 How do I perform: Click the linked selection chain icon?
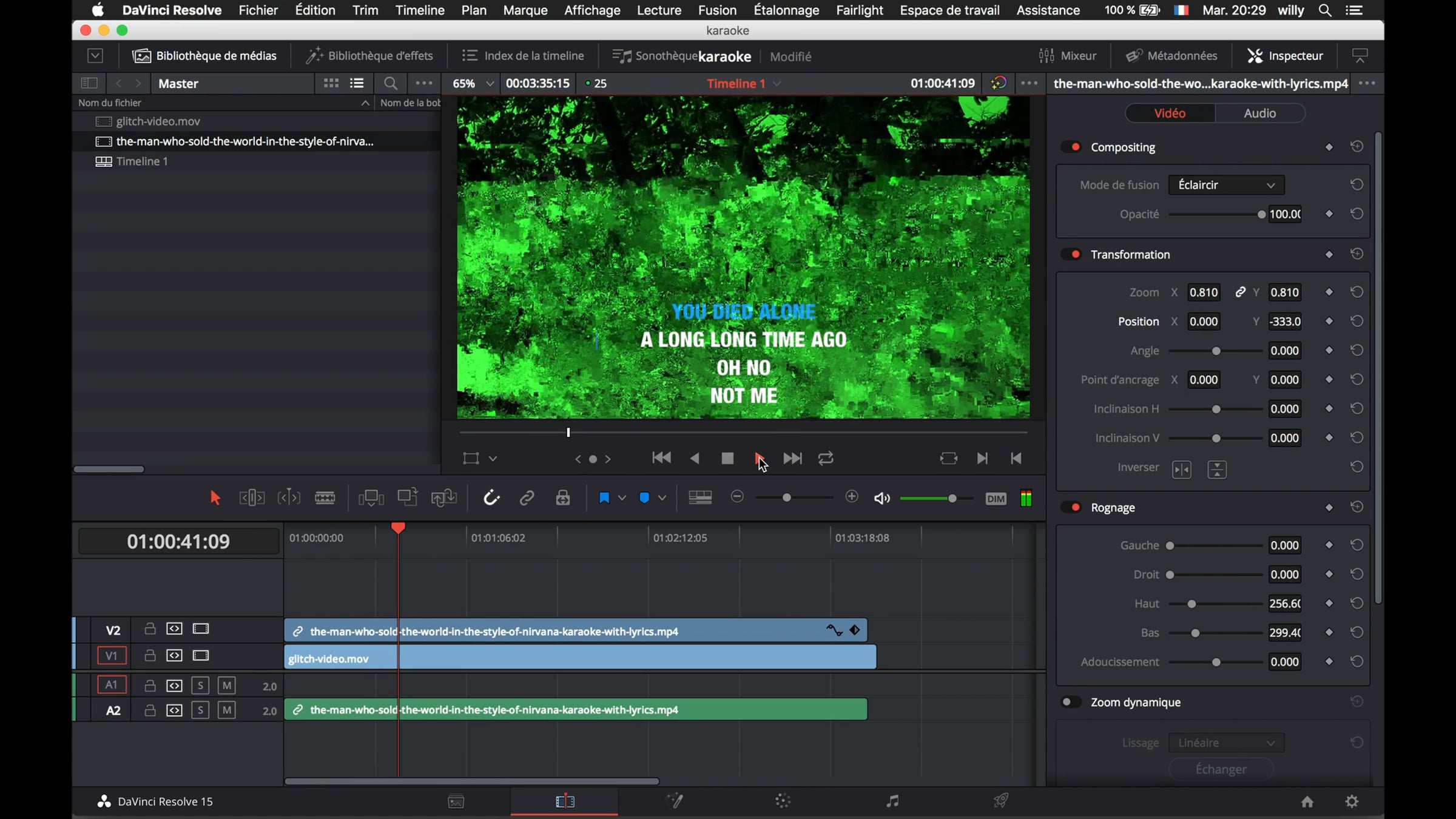527,498
